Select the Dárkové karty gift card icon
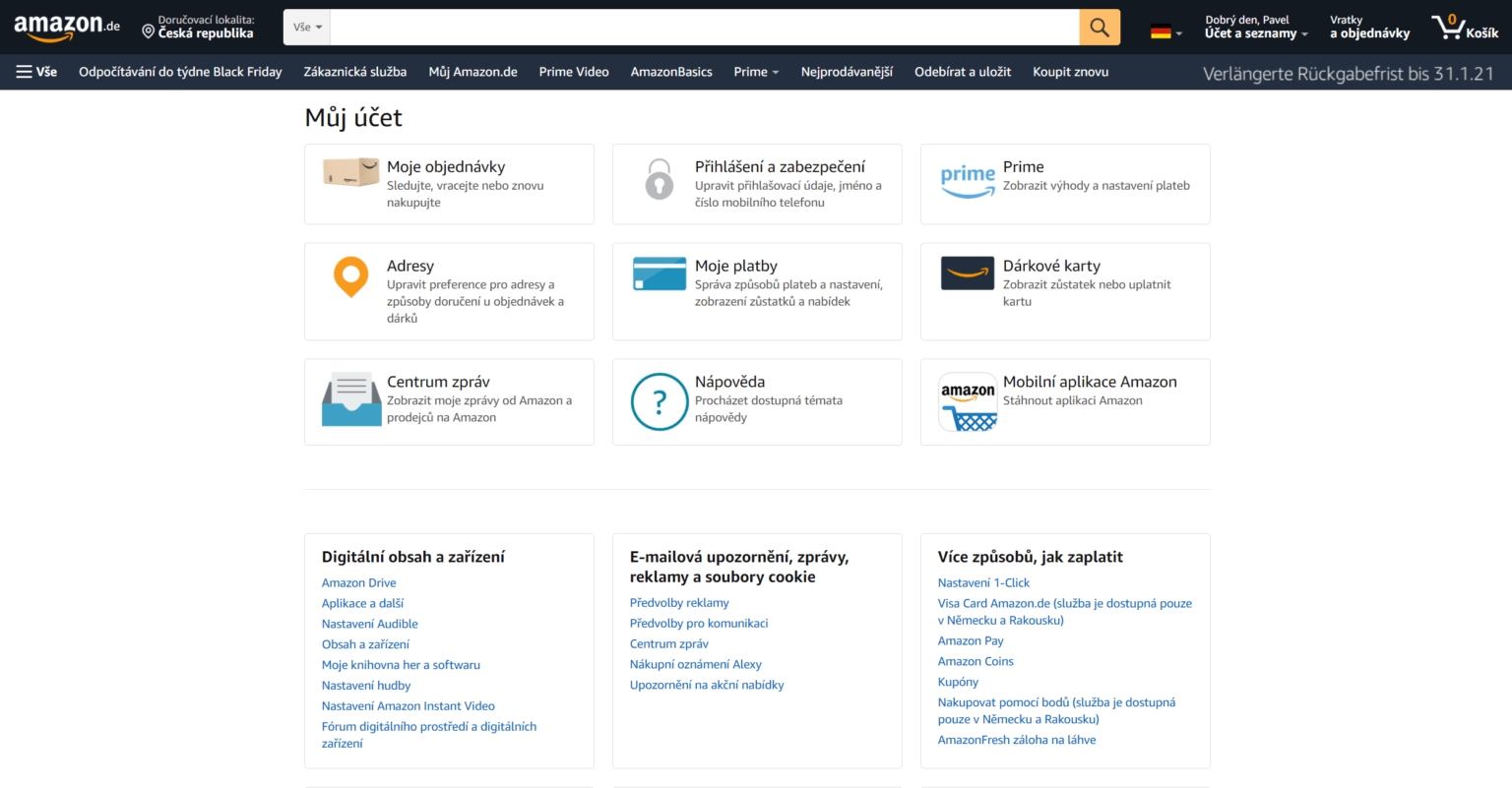 pos(967,273)
